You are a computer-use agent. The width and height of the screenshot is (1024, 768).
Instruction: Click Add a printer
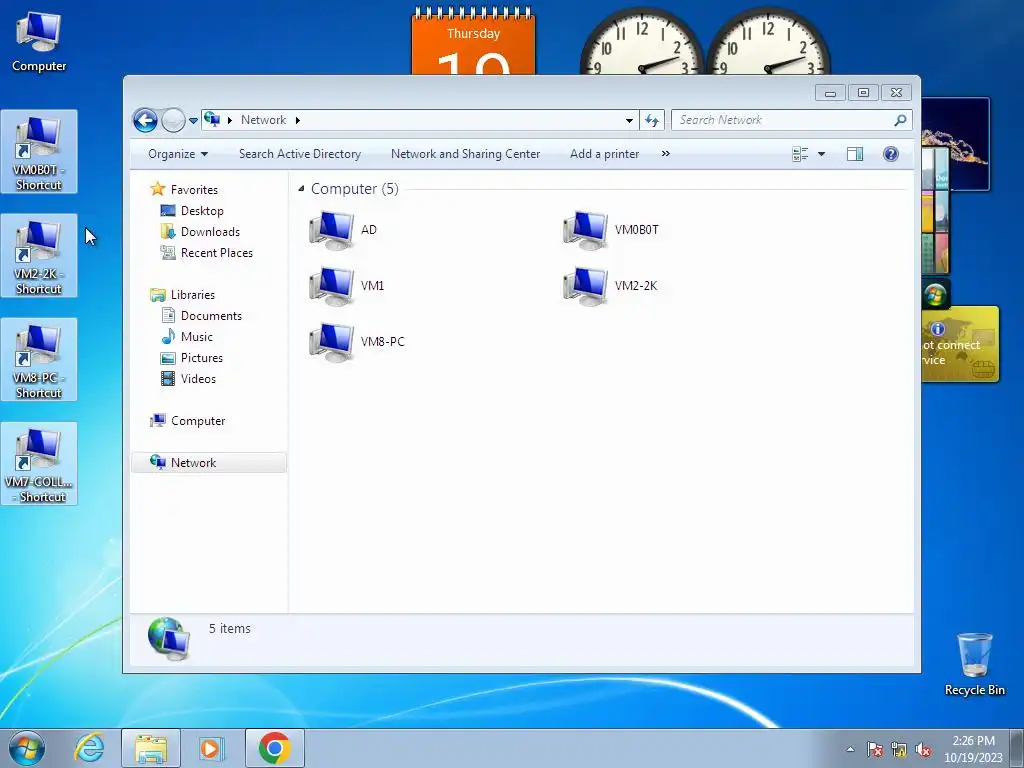(x=604, y=154)
